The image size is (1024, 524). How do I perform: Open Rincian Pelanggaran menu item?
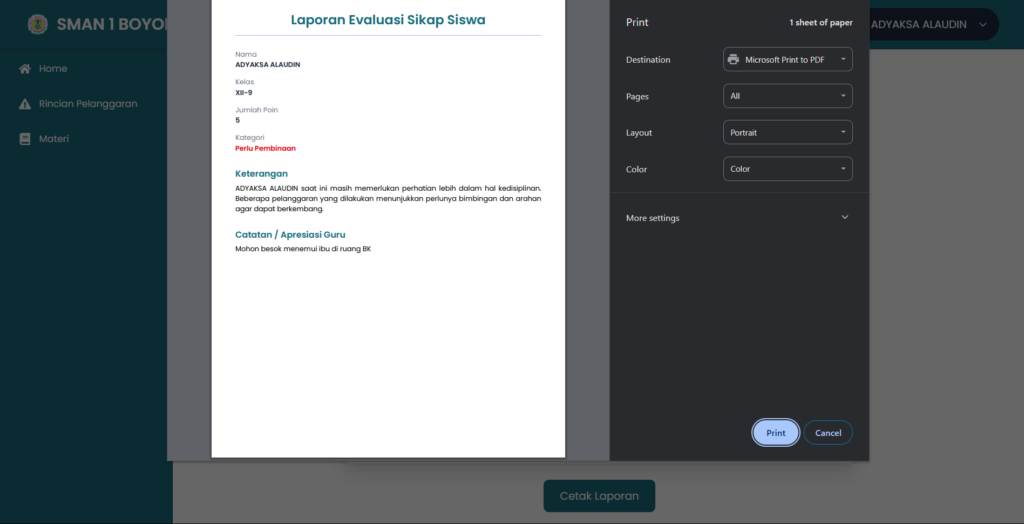88,104
